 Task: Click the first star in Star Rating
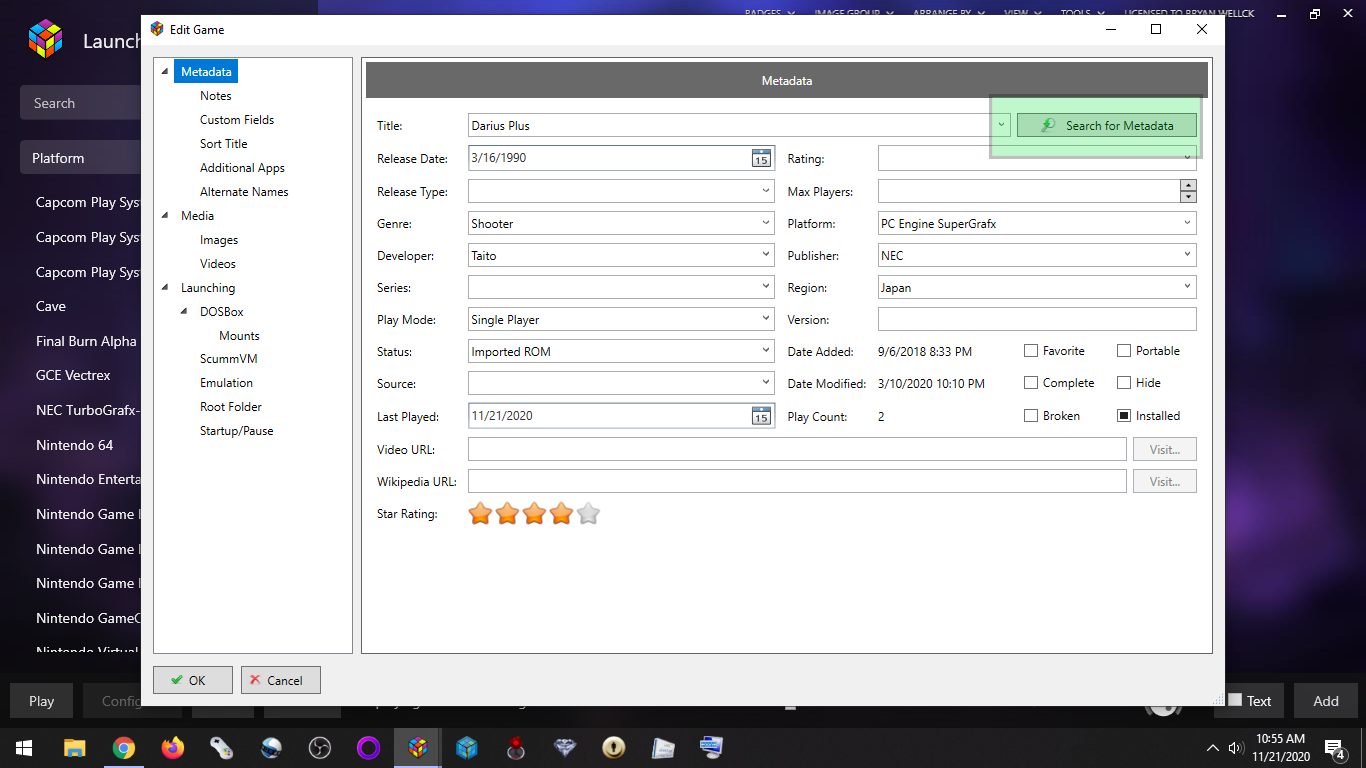[x=481, y=514]
